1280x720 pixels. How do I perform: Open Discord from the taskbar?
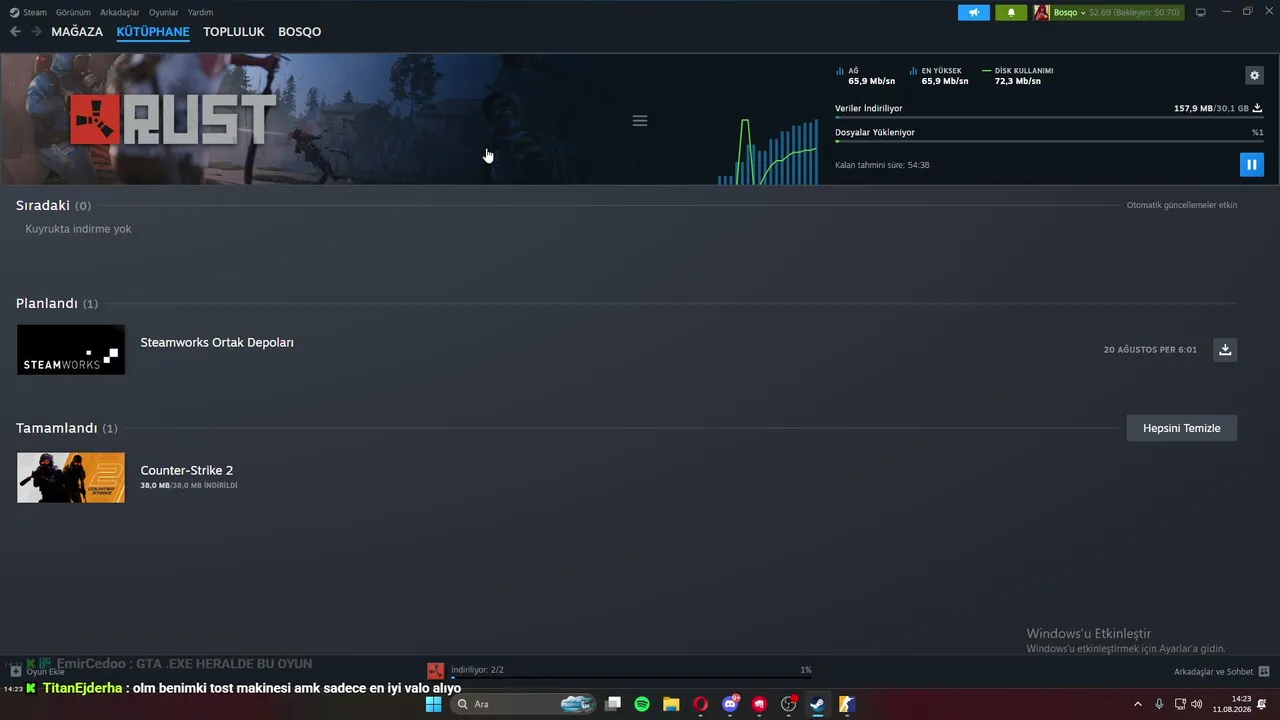(730, 704)
